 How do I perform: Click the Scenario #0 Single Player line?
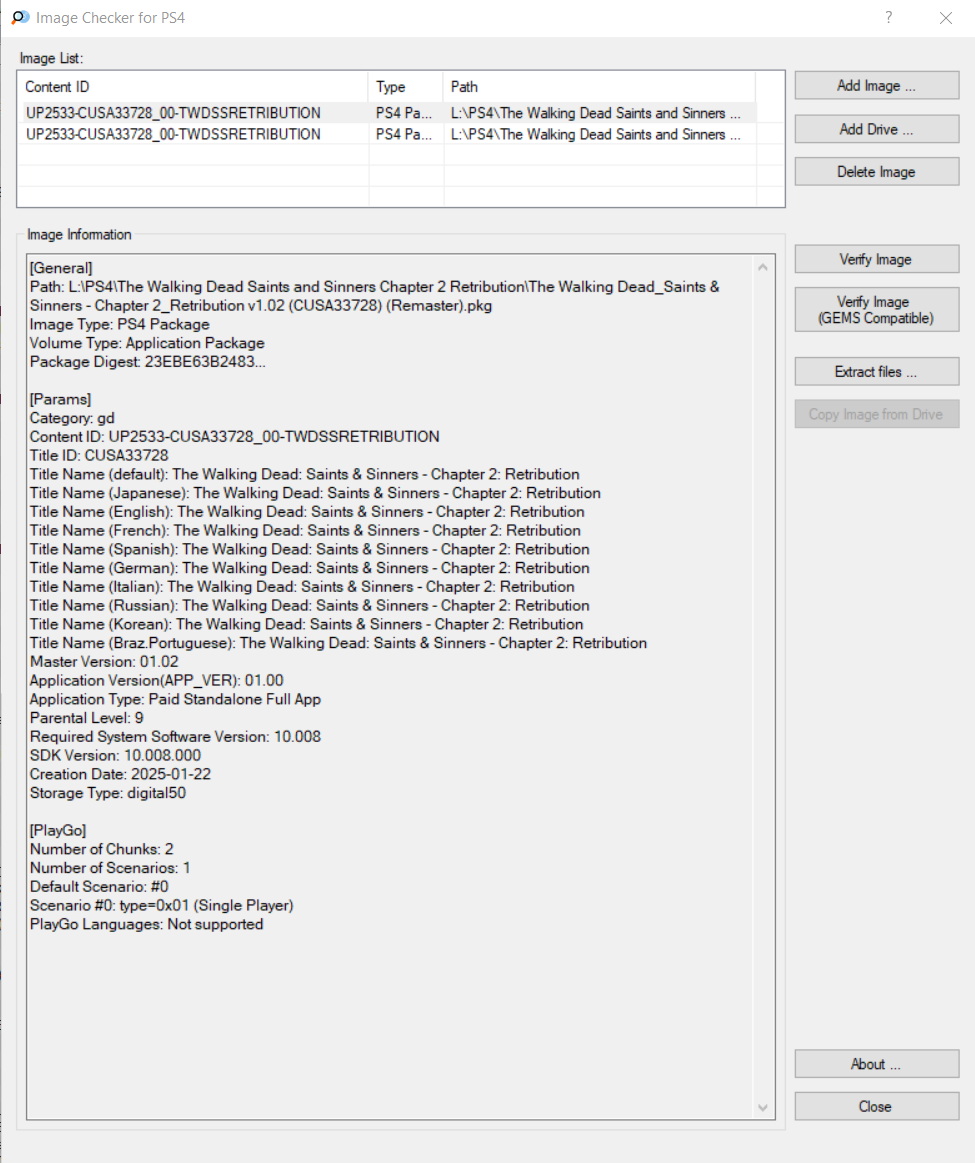point(161,905)
